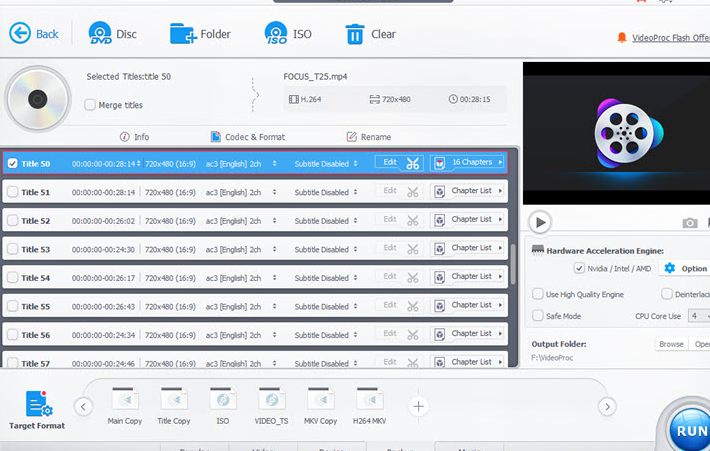
Task: Go back using the Back arrow icon
Action: (x=20, y=33)
